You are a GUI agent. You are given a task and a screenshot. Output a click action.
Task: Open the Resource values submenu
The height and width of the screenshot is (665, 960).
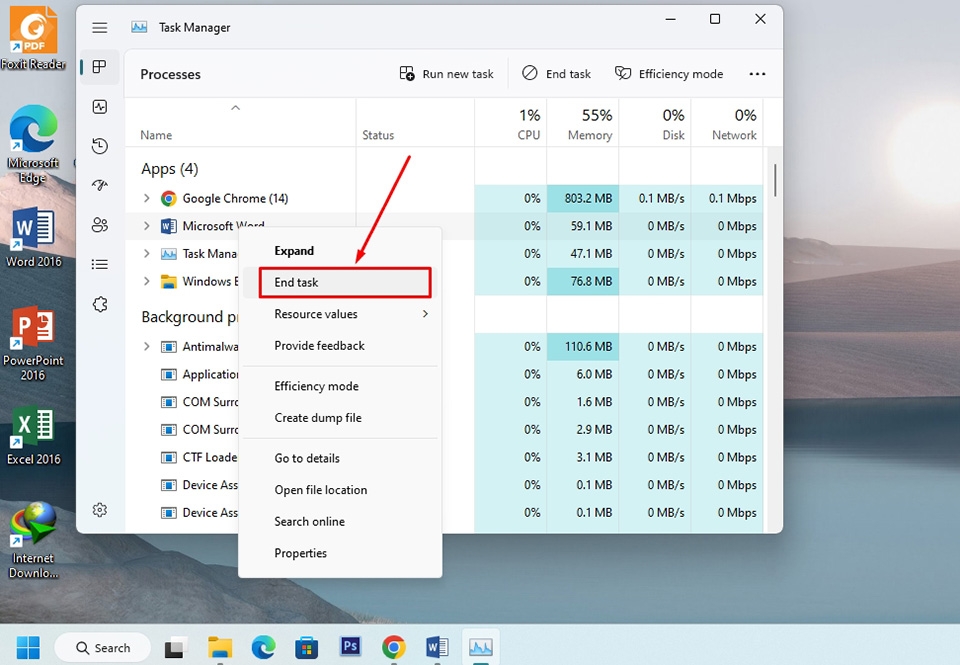[316, 313]
